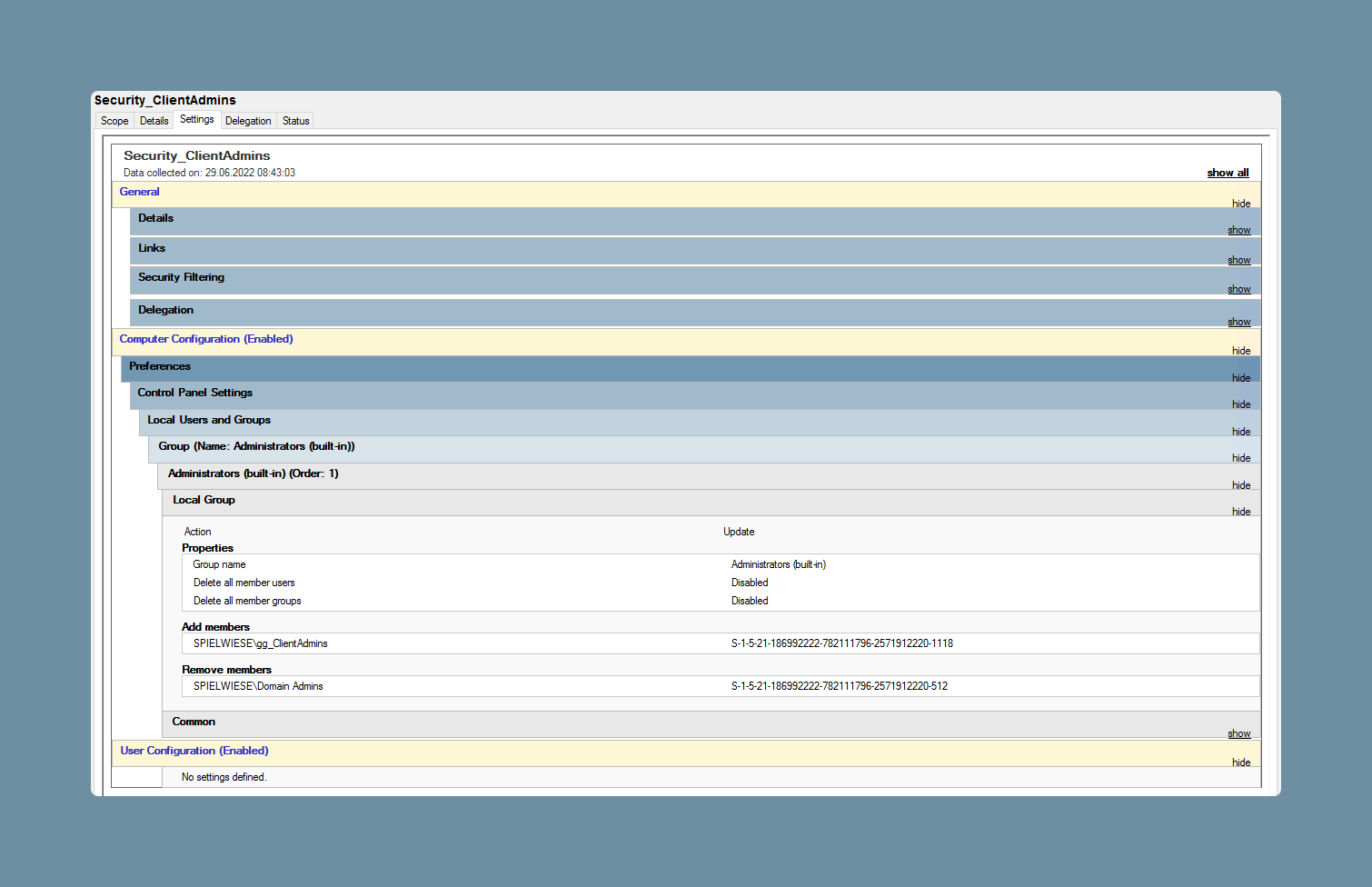Hide the General section
This screenshot has height=887, width=1372.
point(1241,204)
